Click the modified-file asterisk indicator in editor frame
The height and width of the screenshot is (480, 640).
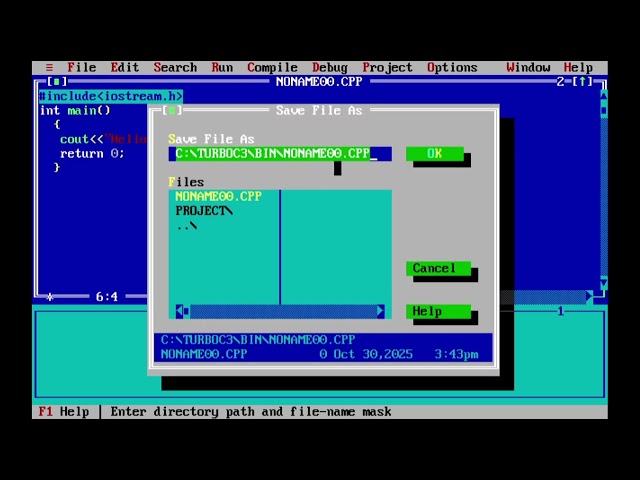[49, 297]
